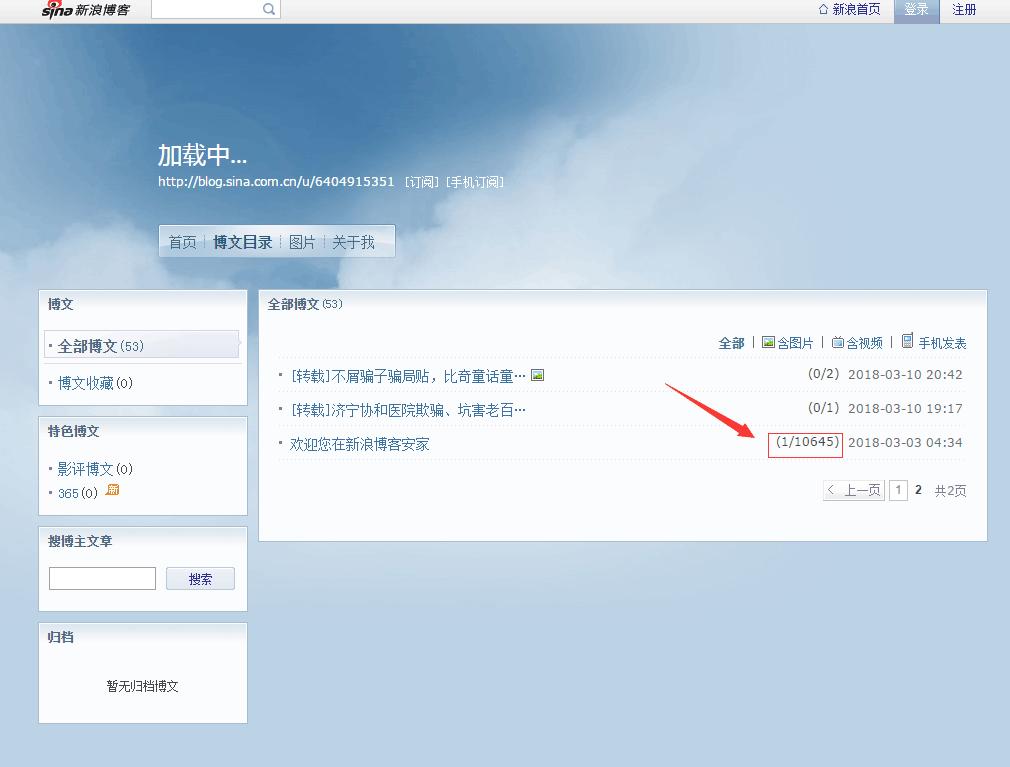
Task: Click the magnifier search icon in top bar
Action: click(269, 9)
